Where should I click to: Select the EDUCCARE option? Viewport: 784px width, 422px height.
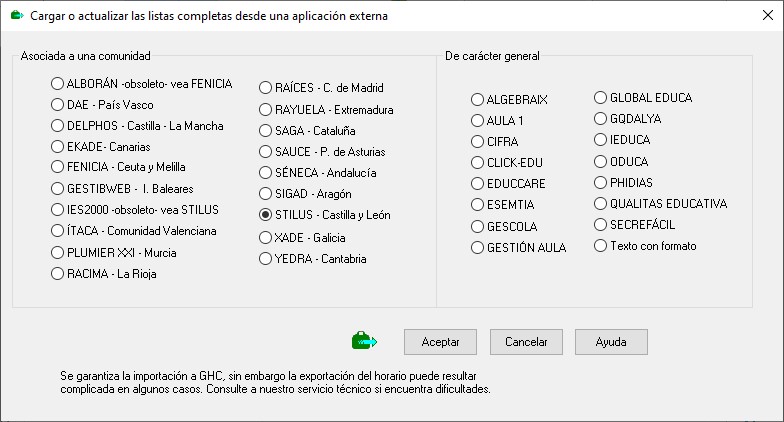tap(508, 184)
